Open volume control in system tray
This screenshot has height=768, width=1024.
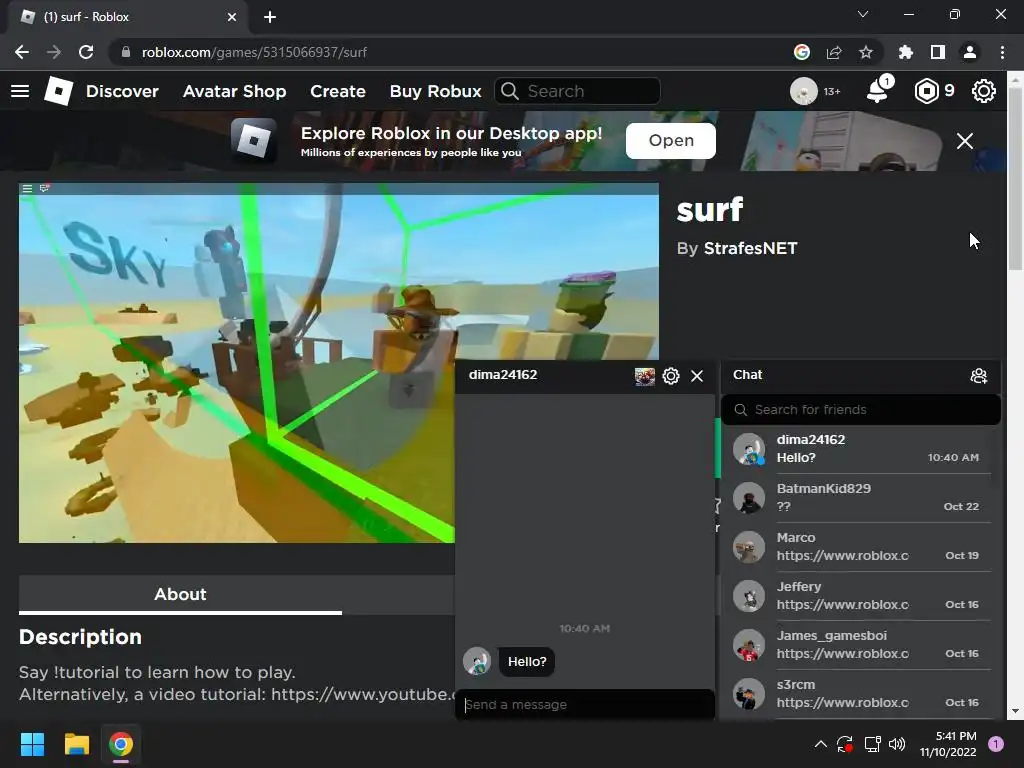coord(897,744)
